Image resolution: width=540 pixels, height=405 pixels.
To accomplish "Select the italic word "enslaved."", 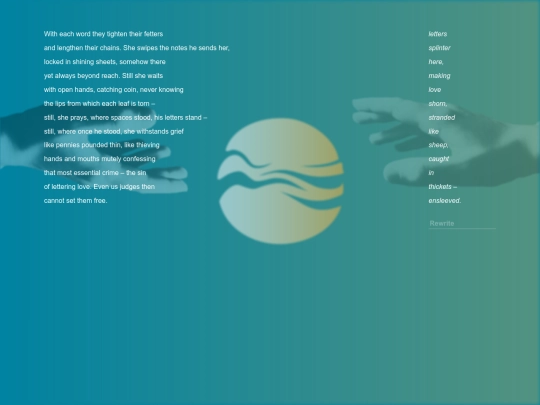I will (445, 201).
